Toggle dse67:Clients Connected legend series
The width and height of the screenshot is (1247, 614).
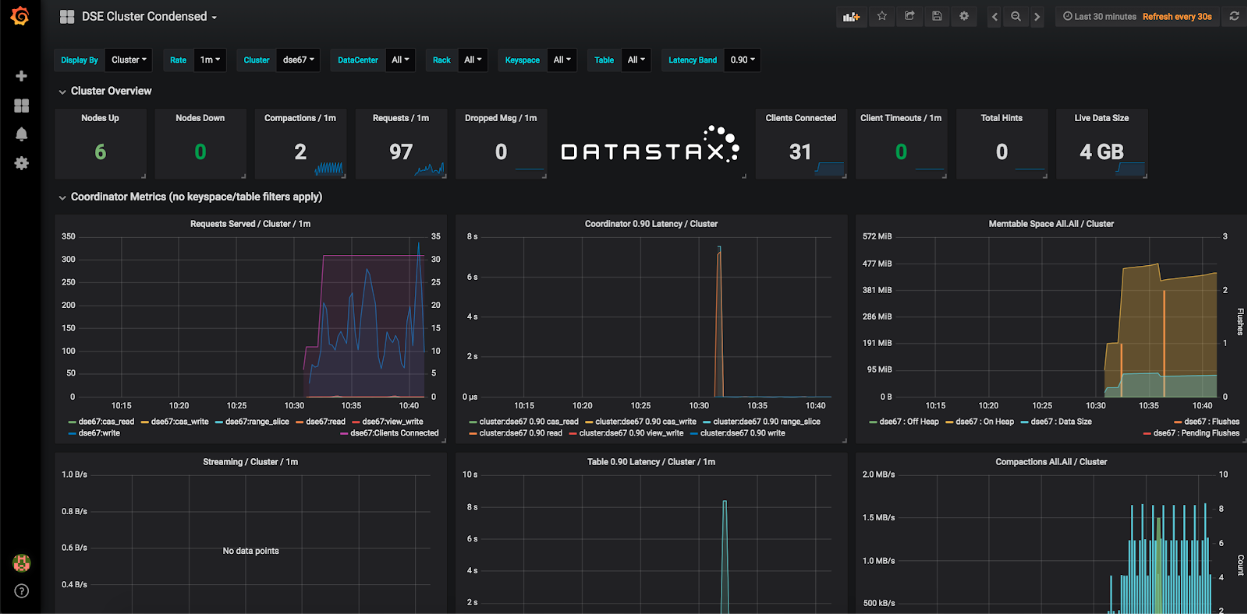tap(394, 433)
